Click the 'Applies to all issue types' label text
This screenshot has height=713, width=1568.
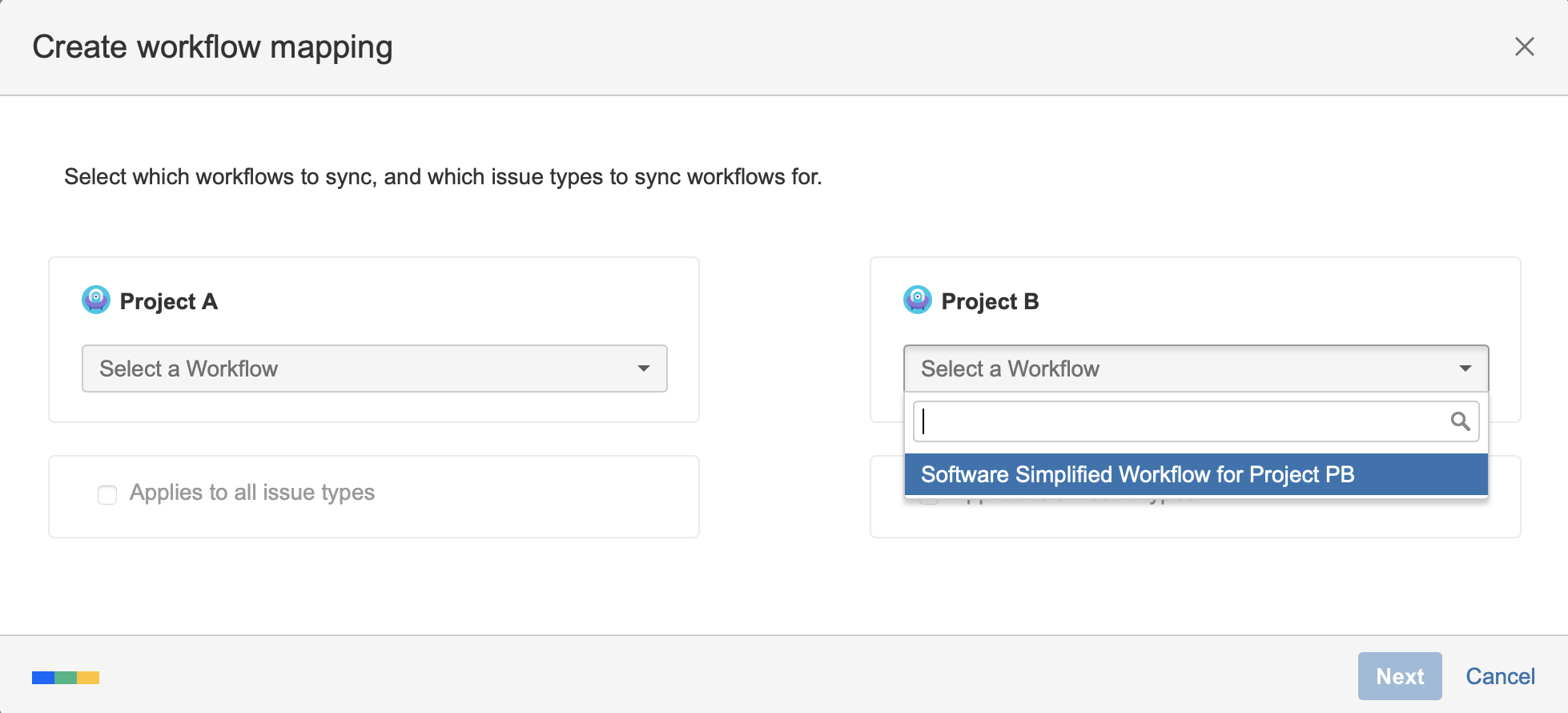pos(251,493)
